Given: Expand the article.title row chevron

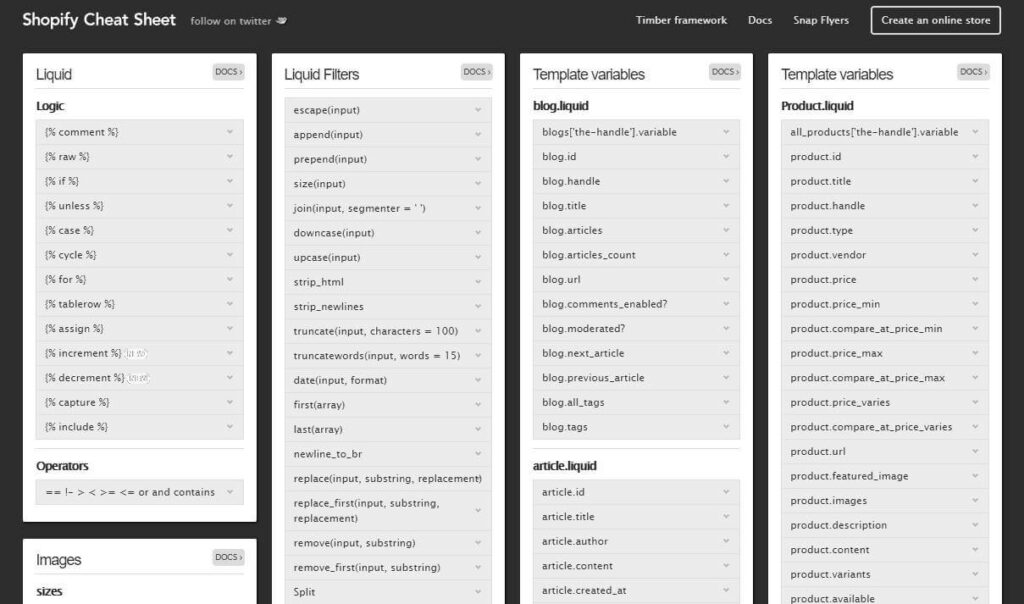Looking at the screenshot, I should tap(726, 517).
